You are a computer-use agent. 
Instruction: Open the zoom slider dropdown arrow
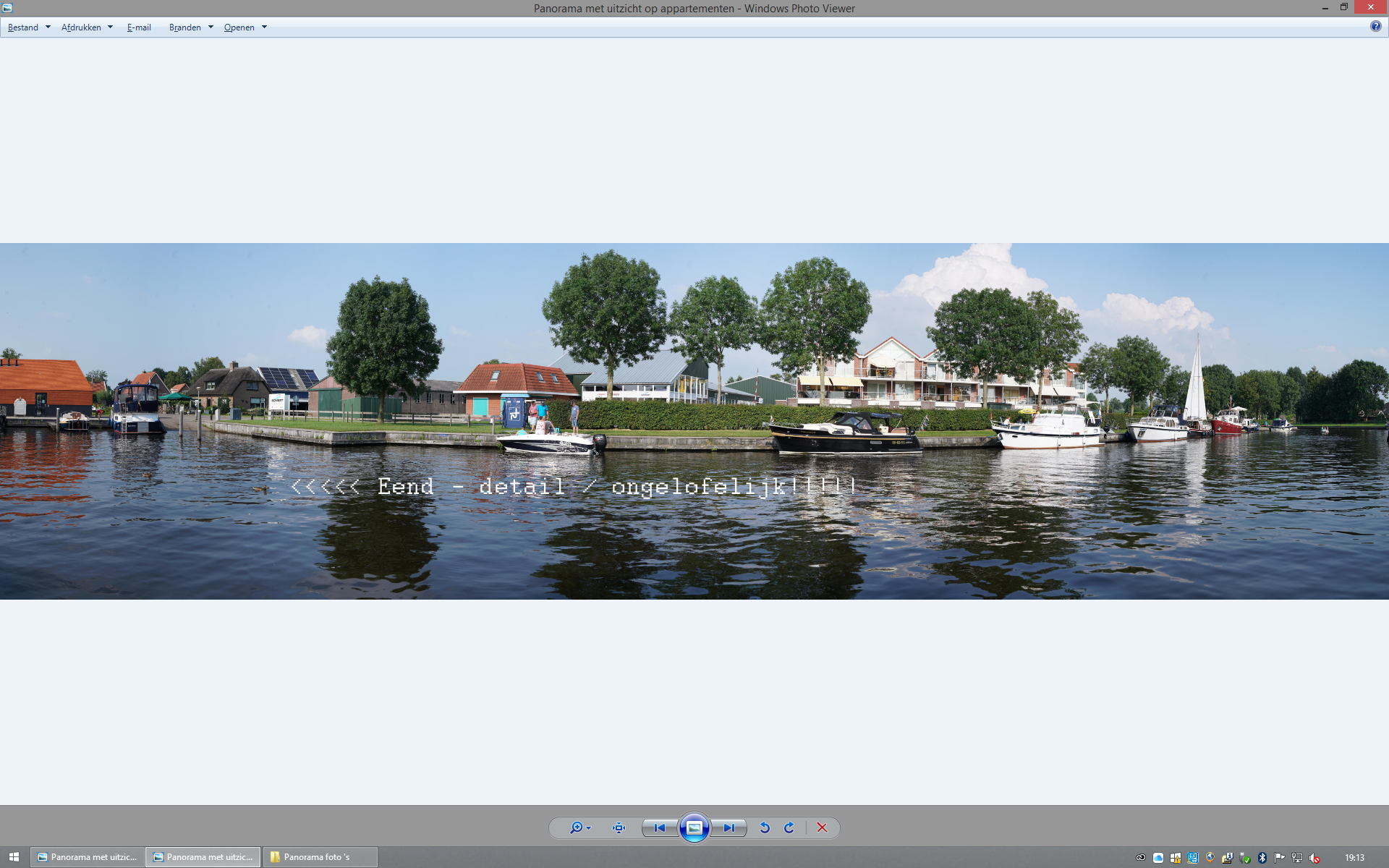pos(589,828)
